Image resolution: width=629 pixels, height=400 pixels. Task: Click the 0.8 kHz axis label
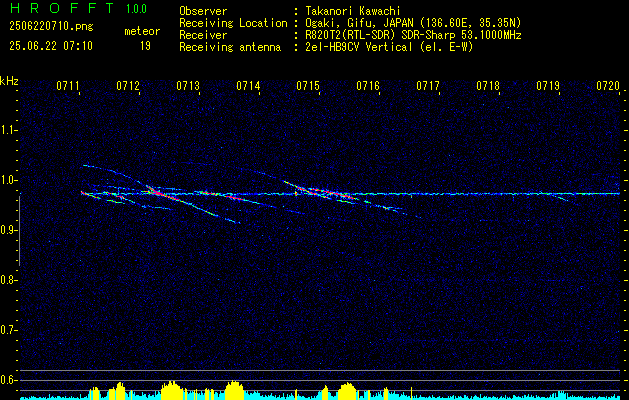(8, 280)
